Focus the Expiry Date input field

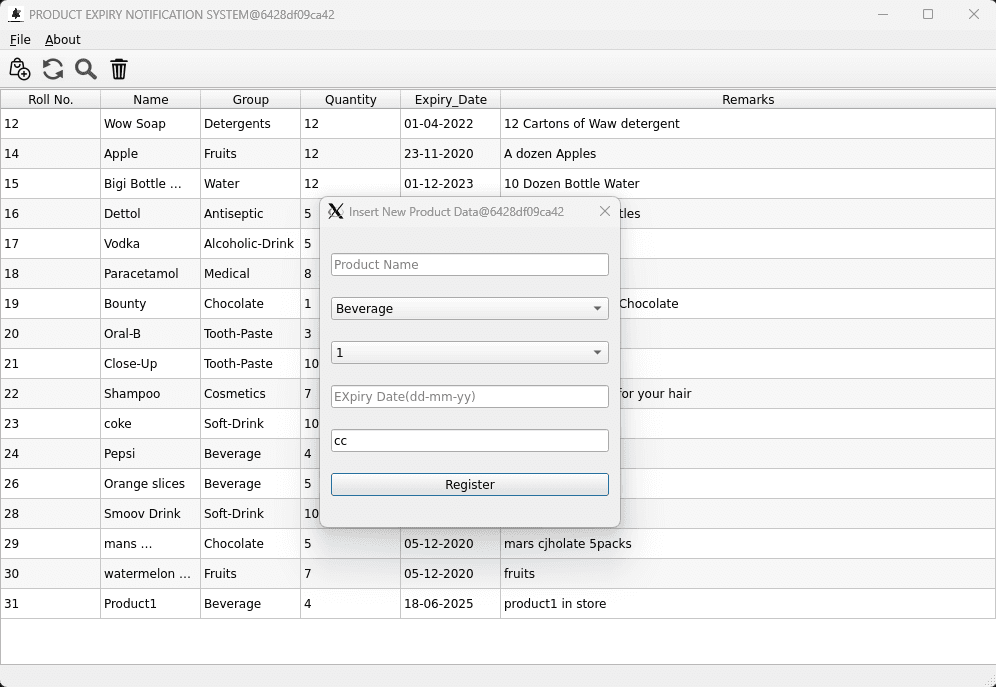pyautogui.click(x=469, y=397)
